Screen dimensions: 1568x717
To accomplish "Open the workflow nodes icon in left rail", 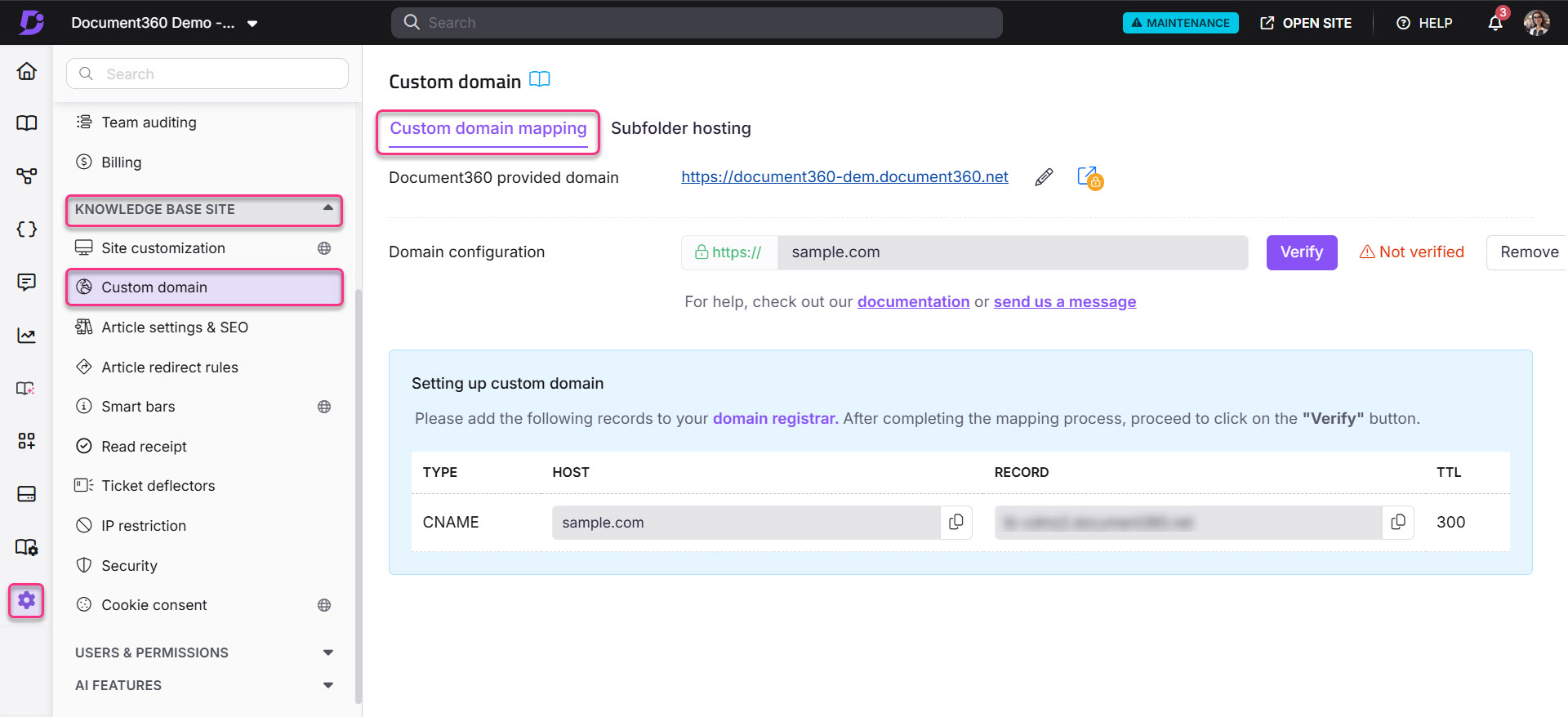I will click(26, 176).
